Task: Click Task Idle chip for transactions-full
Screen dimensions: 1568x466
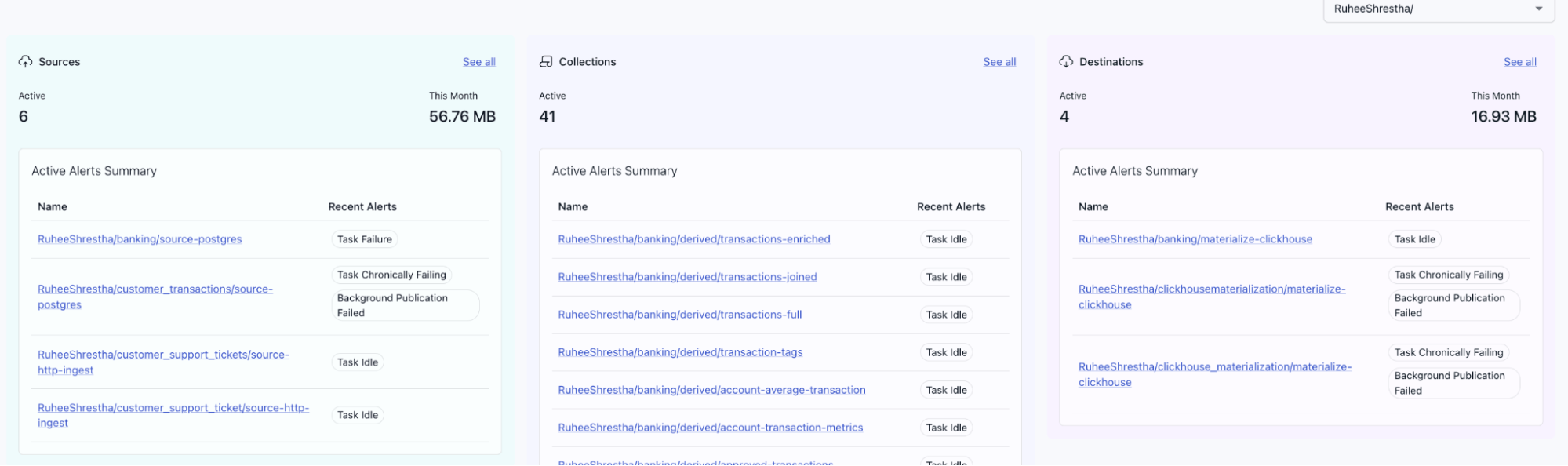Action: point(947,315)
